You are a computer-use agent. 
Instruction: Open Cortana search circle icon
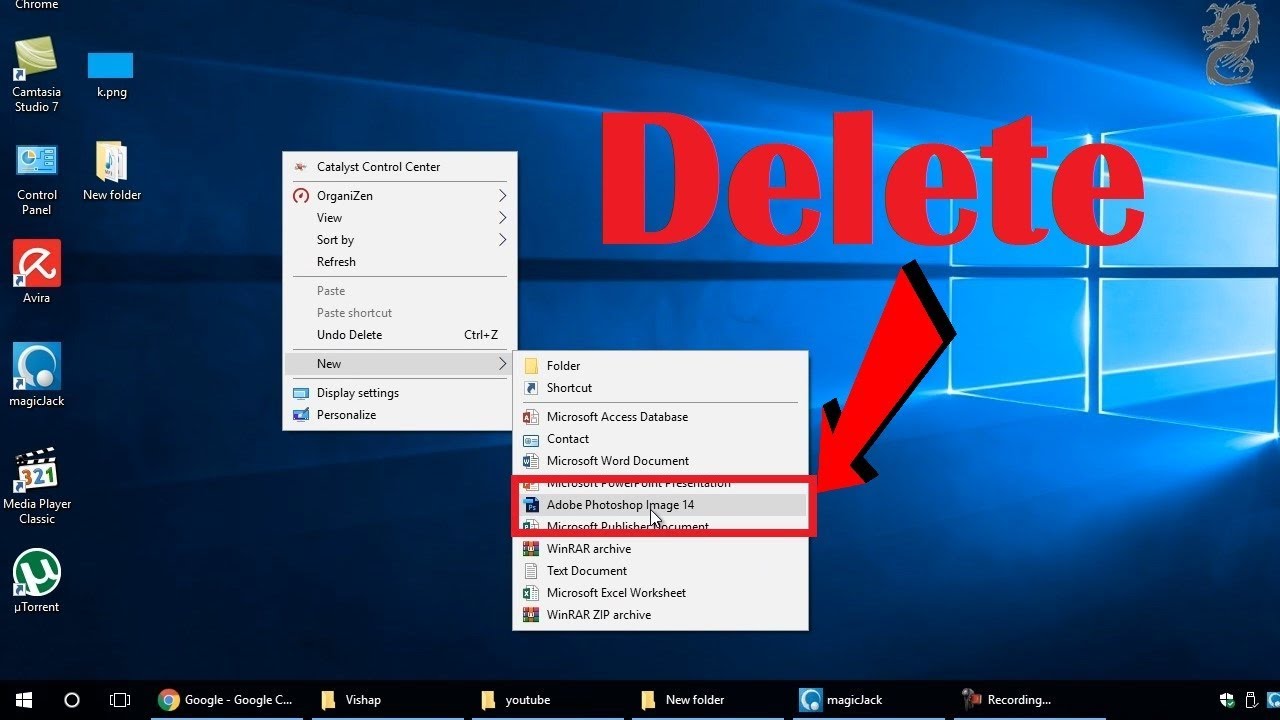[72, 700]
